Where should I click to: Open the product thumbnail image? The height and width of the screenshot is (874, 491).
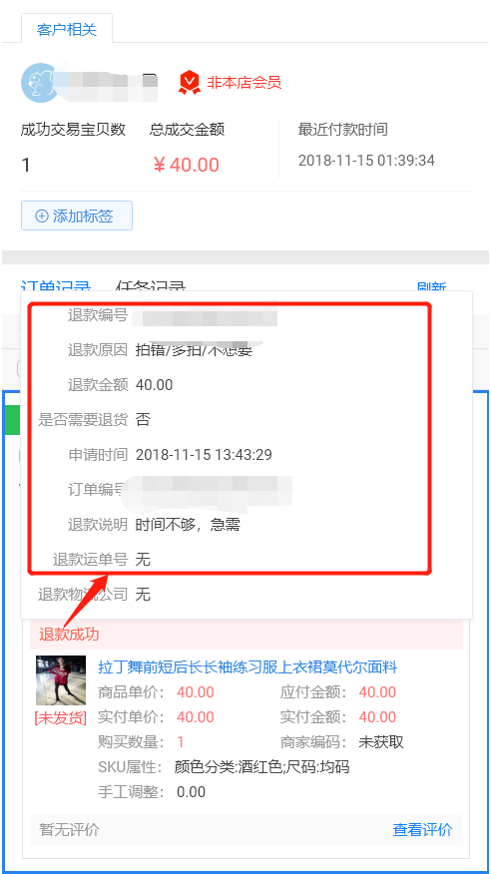coord(61,681)
